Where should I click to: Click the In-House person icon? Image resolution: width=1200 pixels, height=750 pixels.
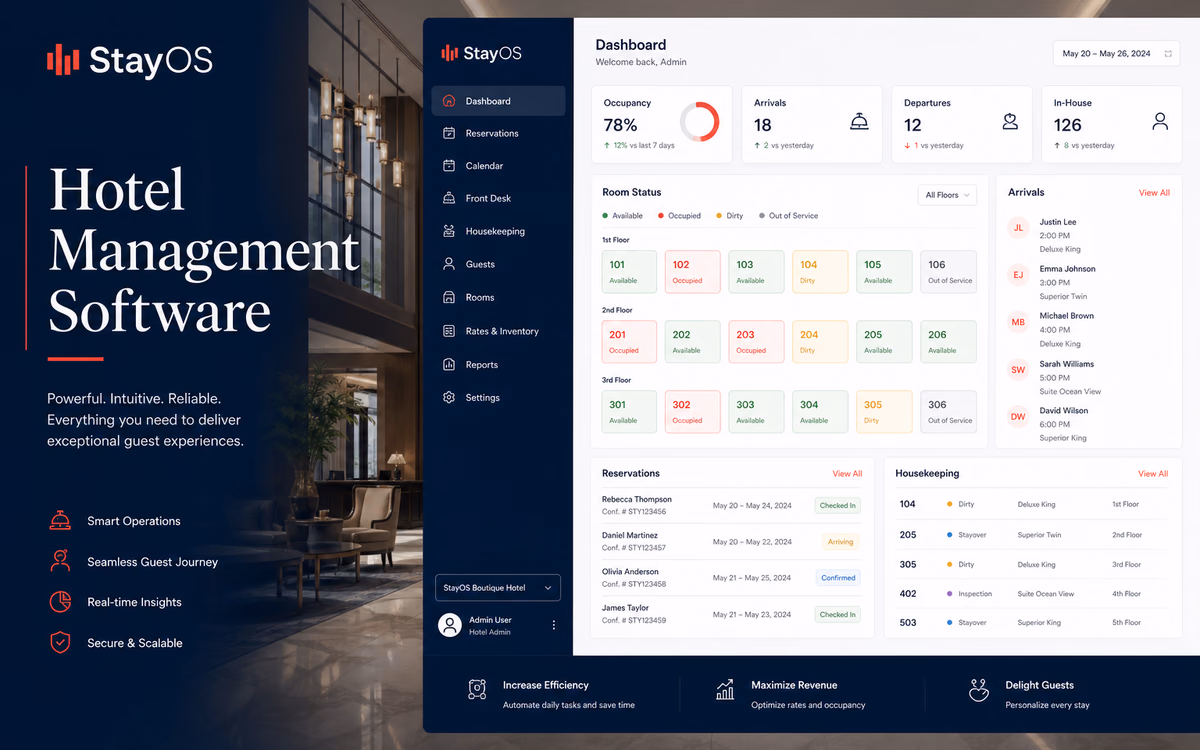(1160, 122)
